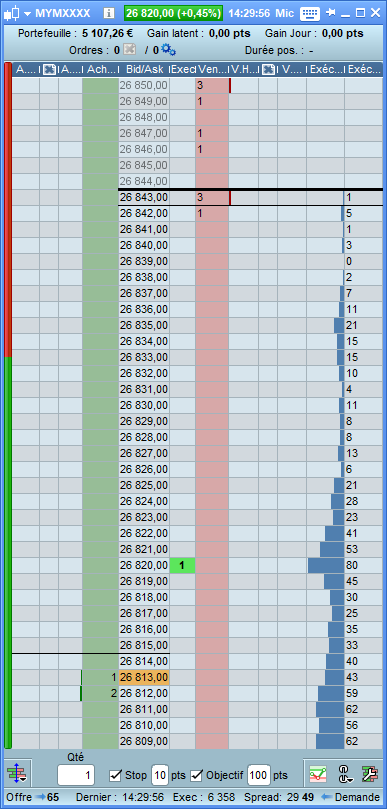The image size is (387, 809).
Task: Open the order book centering icon at bottom left
Action: (x=18, y=774)
